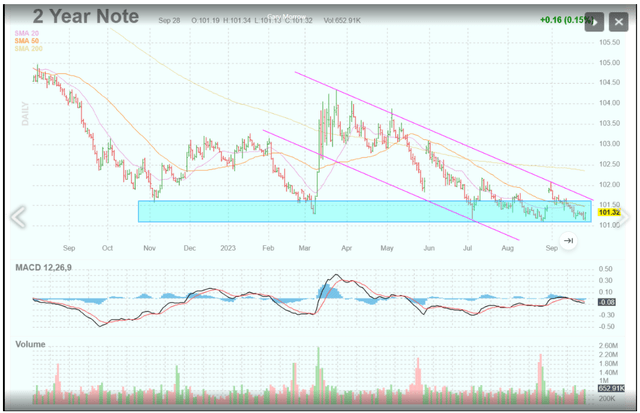This screenshot has height=413, width=640.
Task: Jump to latest bar button
Action: pos(568,240)
